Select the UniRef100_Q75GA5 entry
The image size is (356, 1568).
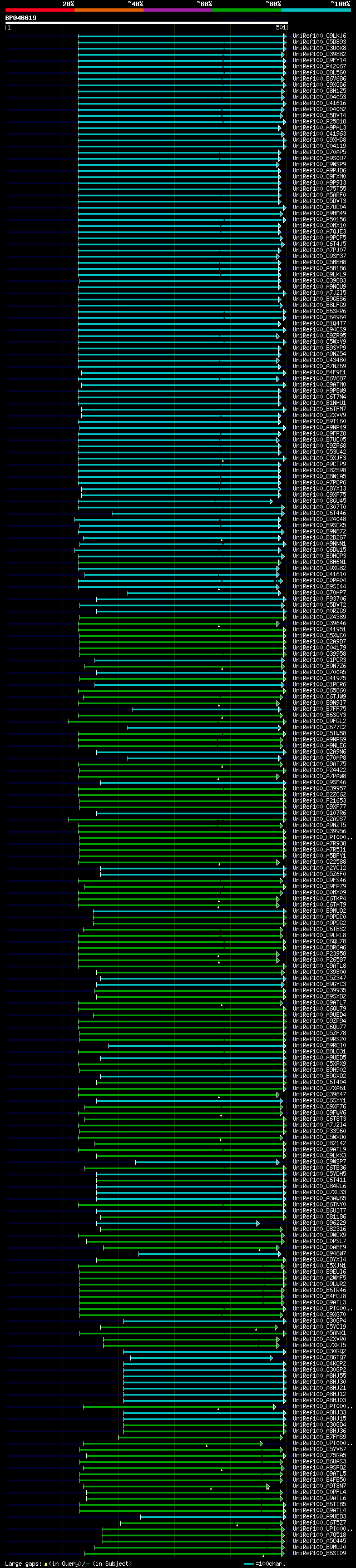click(x=319, y=1456)
